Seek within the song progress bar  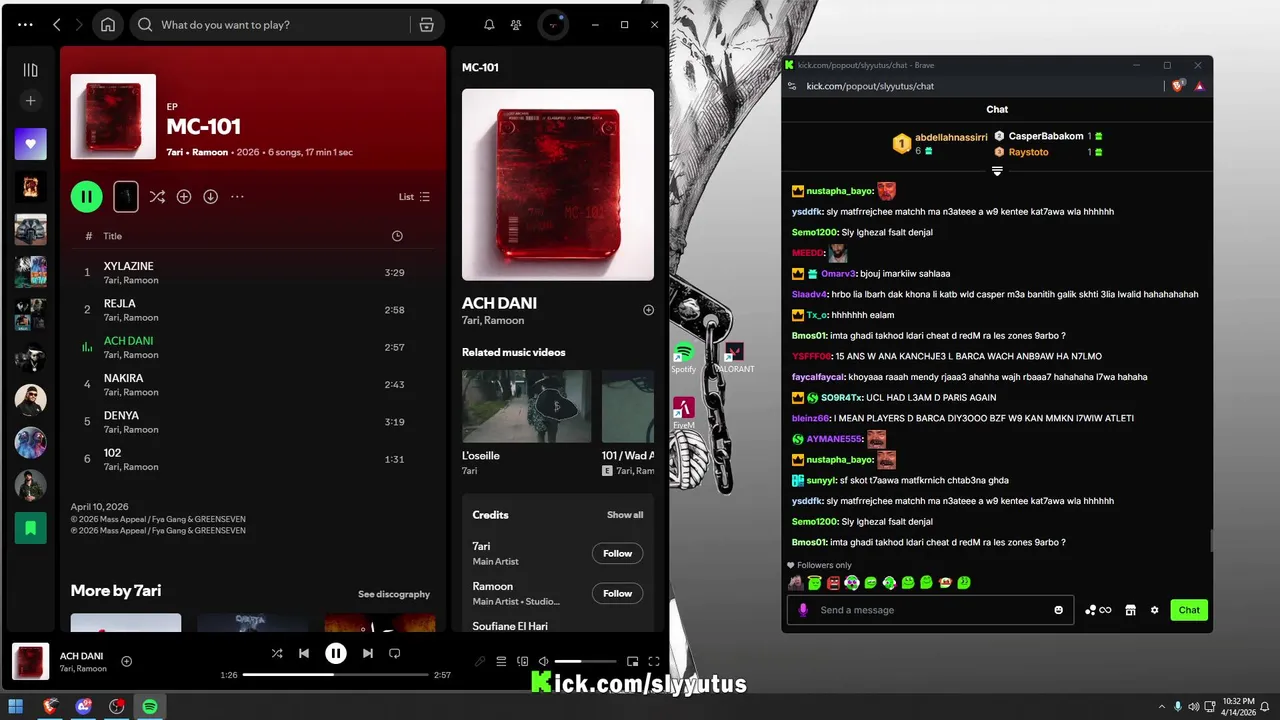(x=336, y=675)
